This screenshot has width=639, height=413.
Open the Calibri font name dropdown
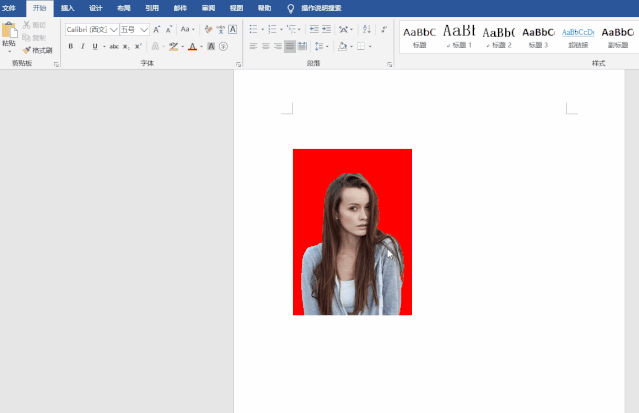pyautogui.click(x=91, y=29)
